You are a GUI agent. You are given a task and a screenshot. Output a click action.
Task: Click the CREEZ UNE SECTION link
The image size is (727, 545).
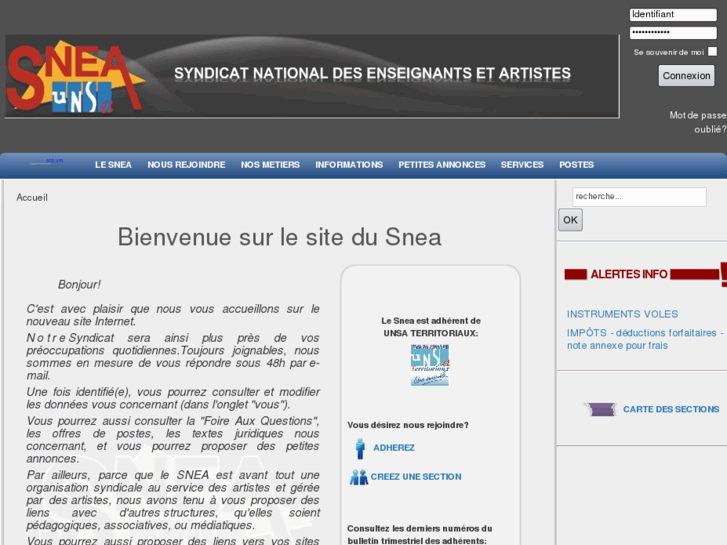click(x=416, y=477)
